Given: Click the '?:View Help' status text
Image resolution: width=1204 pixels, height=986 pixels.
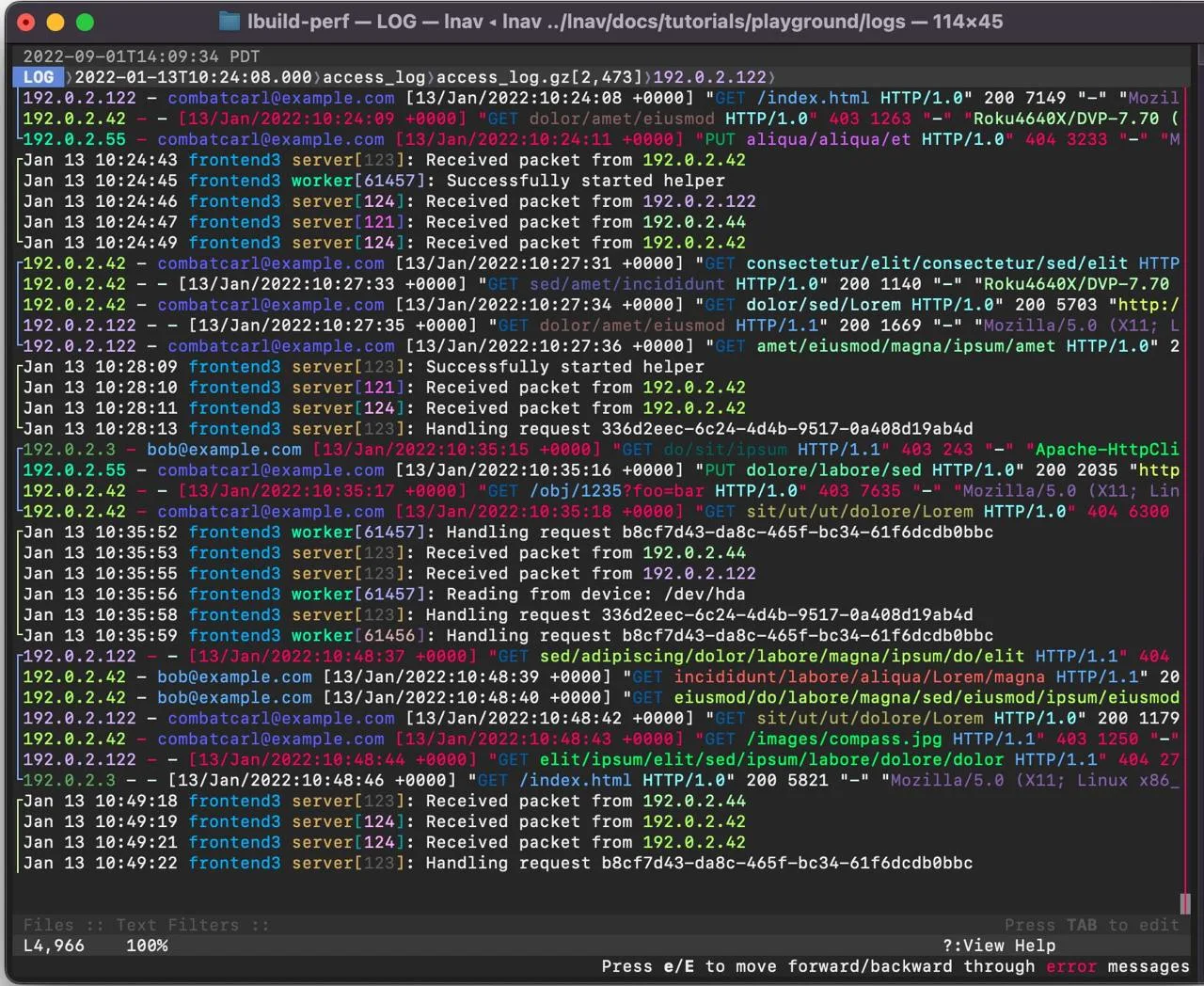Looking at the screenshot, I should [999, 946].
